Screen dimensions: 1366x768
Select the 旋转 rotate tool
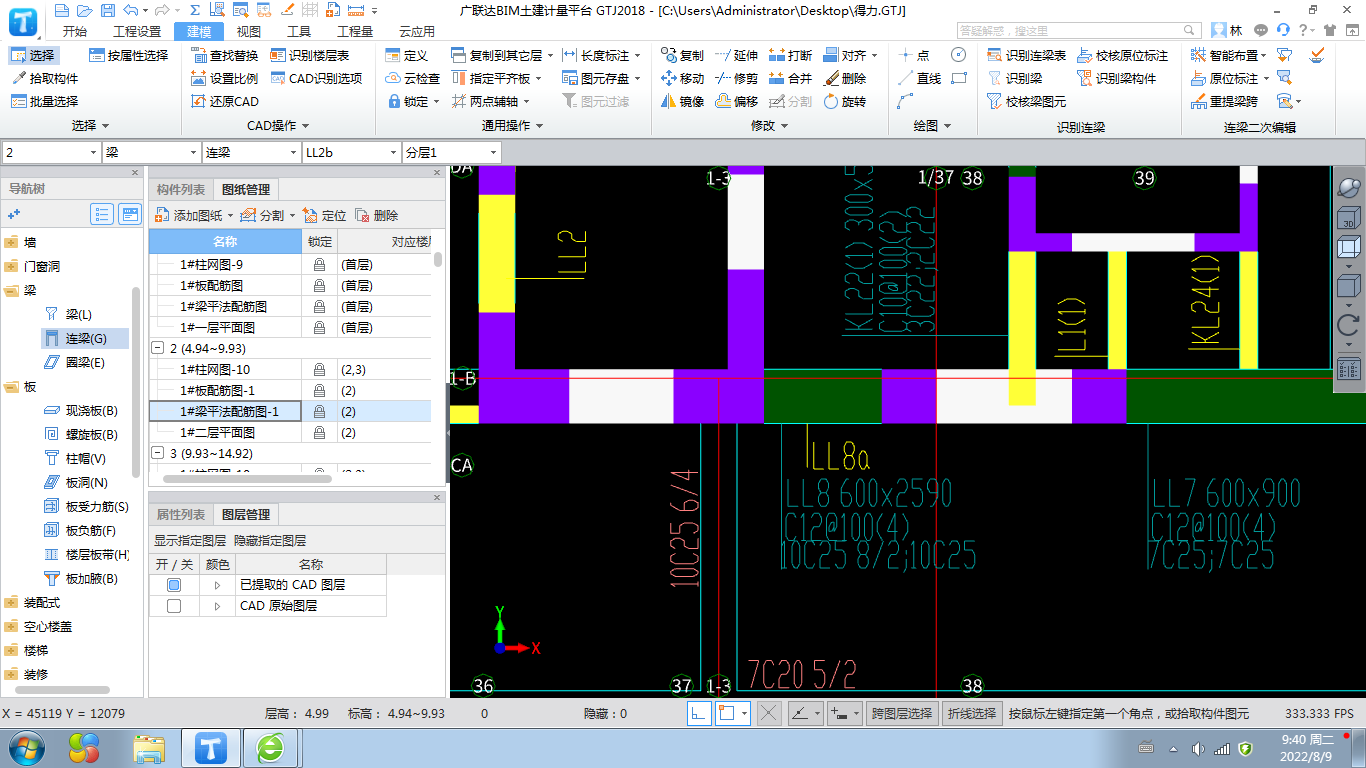[x=845, y=101]
